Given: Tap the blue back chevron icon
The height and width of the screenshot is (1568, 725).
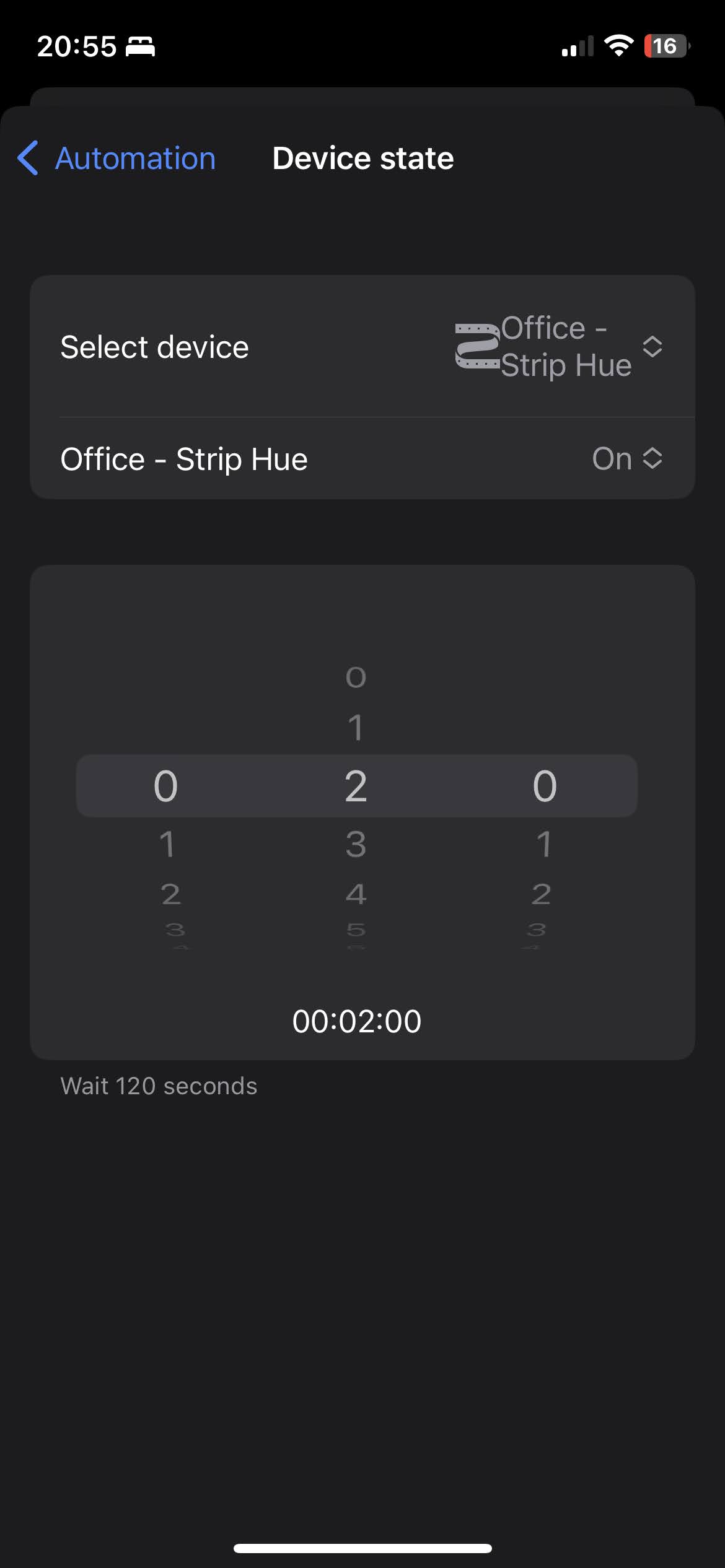Looking at the screenshot, I should (28, 158).
